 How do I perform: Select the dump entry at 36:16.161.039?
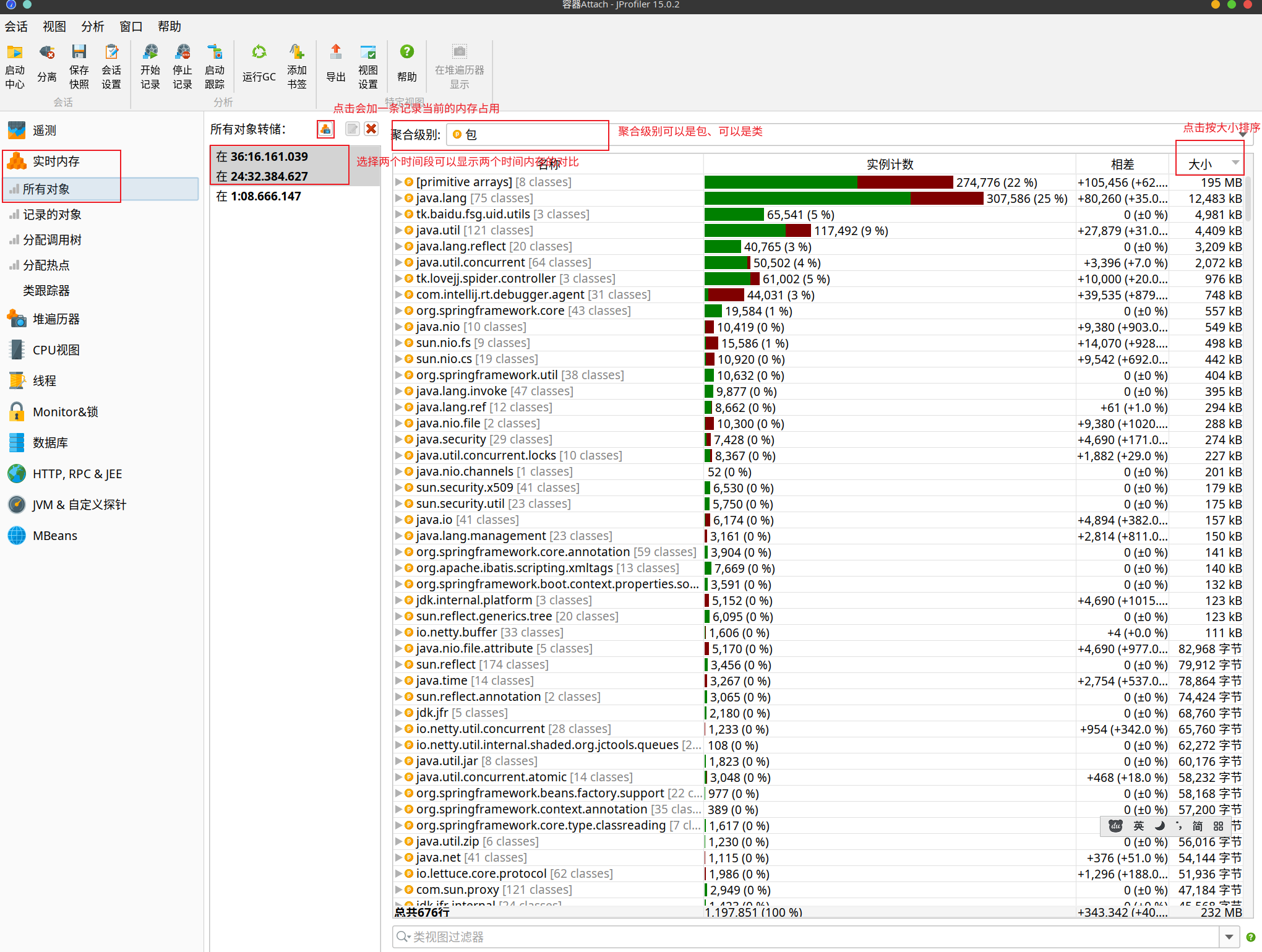pos(262,157)
